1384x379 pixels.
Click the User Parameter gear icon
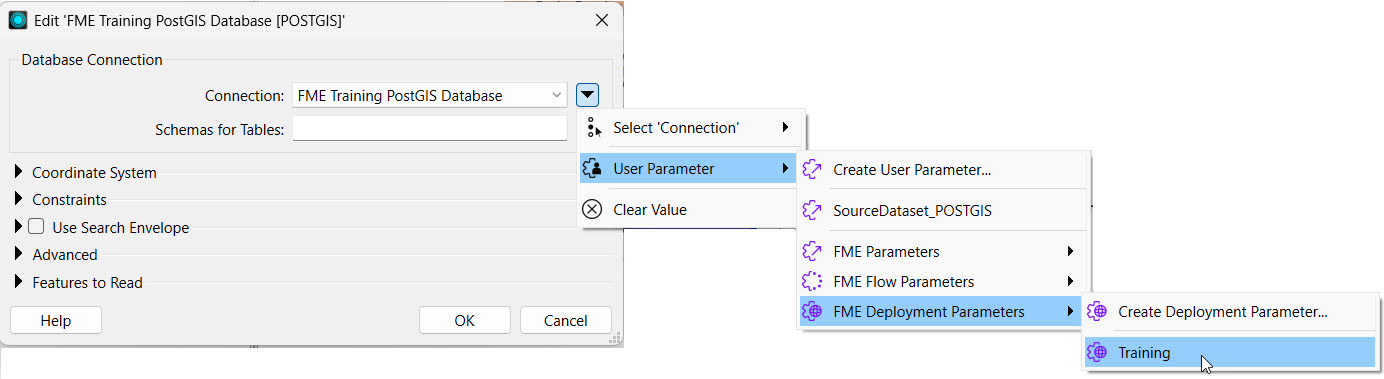click(592, 169)
